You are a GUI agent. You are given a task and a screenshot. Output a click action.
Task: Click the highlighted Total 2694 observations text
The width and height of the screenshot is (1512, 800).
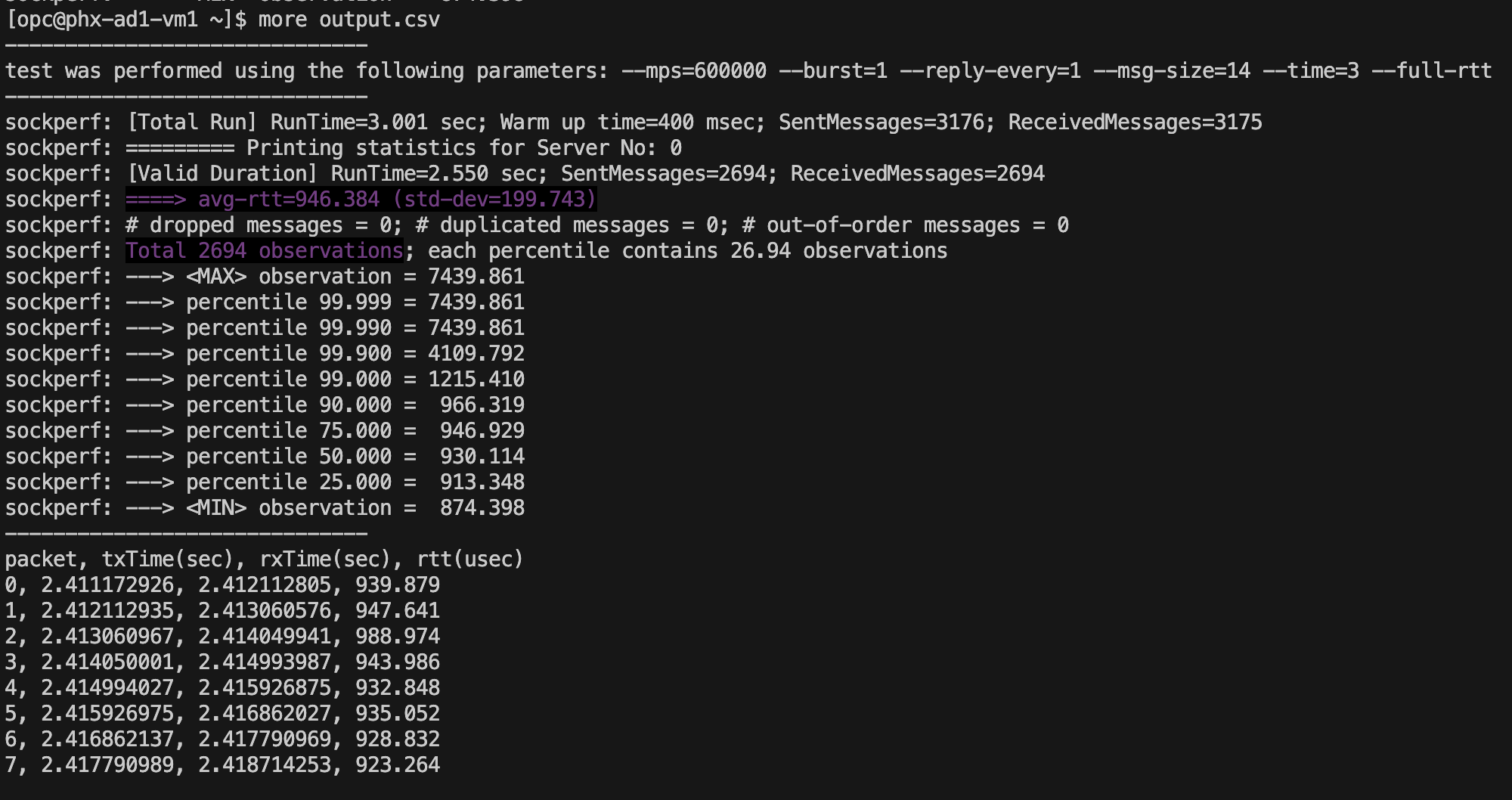click(265, 251)
